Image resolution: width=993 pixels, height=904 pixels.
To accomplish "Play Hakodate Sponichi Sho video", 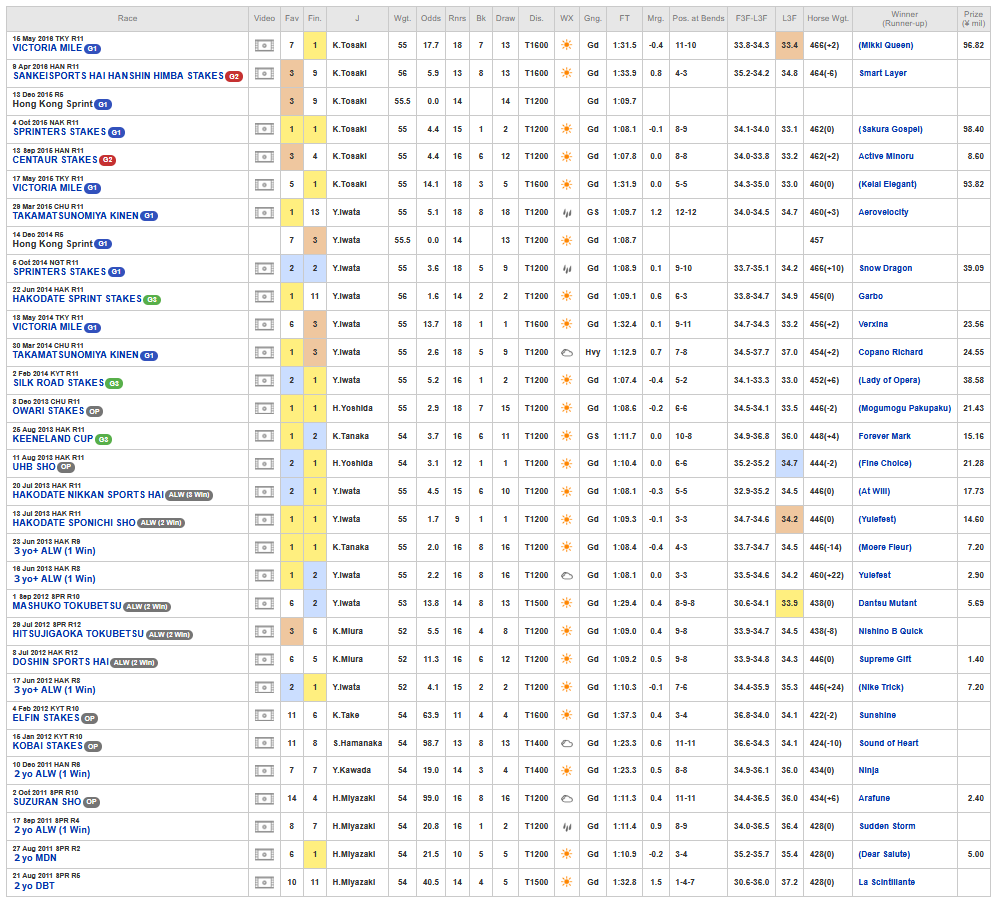I will (264, 519).
